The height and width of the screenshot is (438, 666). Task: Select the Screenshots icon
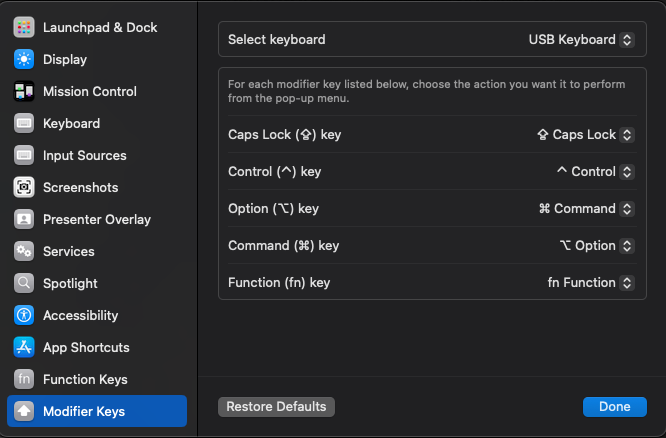click(x=24, y=187)
